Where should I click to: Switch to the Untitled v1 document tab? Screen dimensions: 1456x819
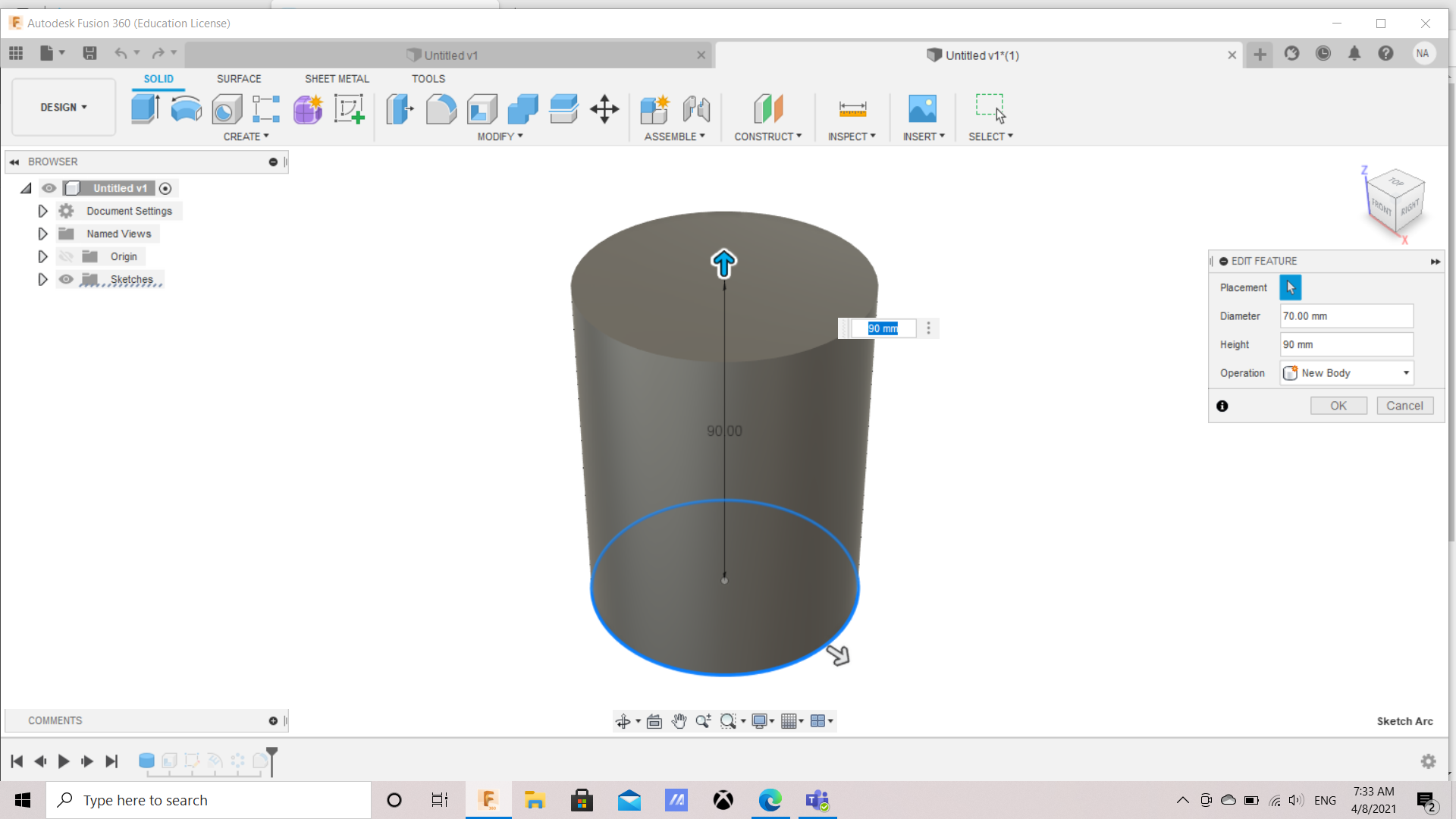(447, 55)
